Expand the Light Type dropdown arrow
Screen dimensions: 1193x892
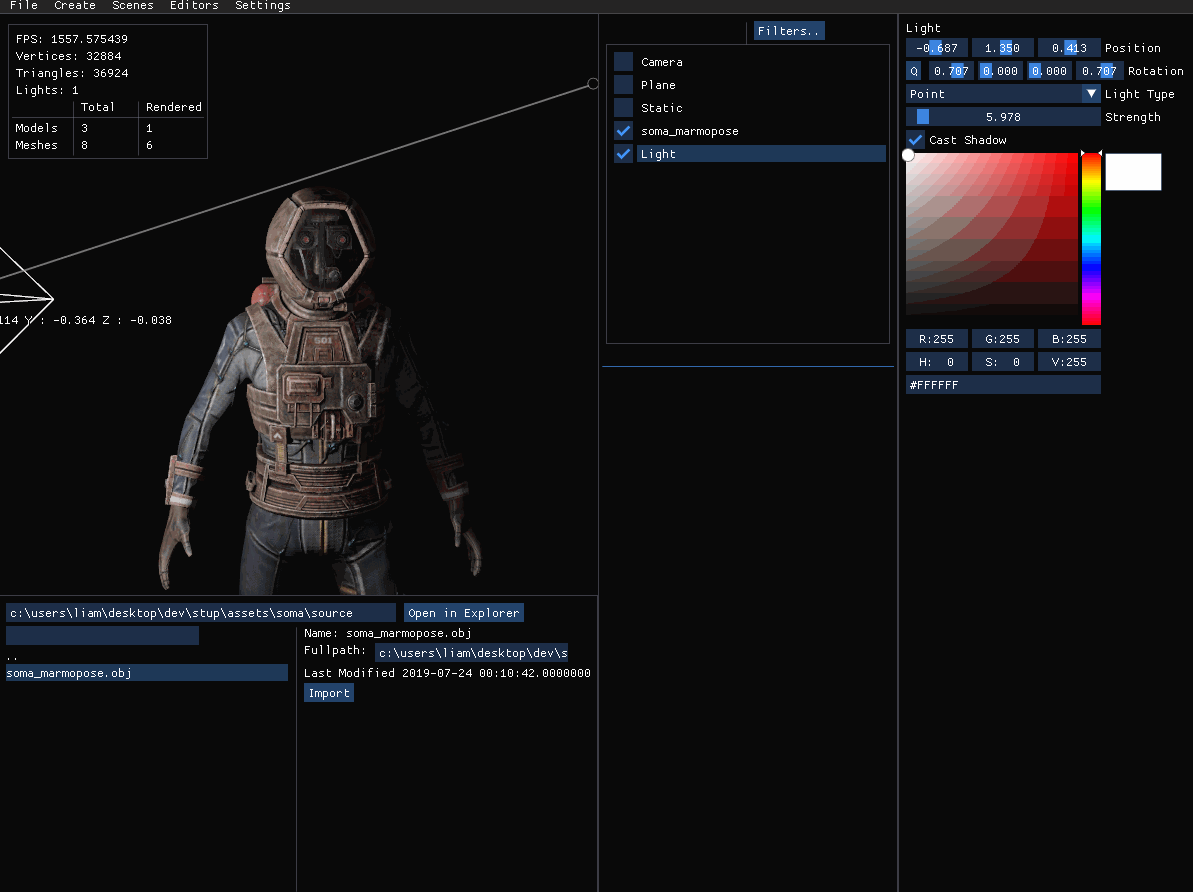pos(1091,94)
